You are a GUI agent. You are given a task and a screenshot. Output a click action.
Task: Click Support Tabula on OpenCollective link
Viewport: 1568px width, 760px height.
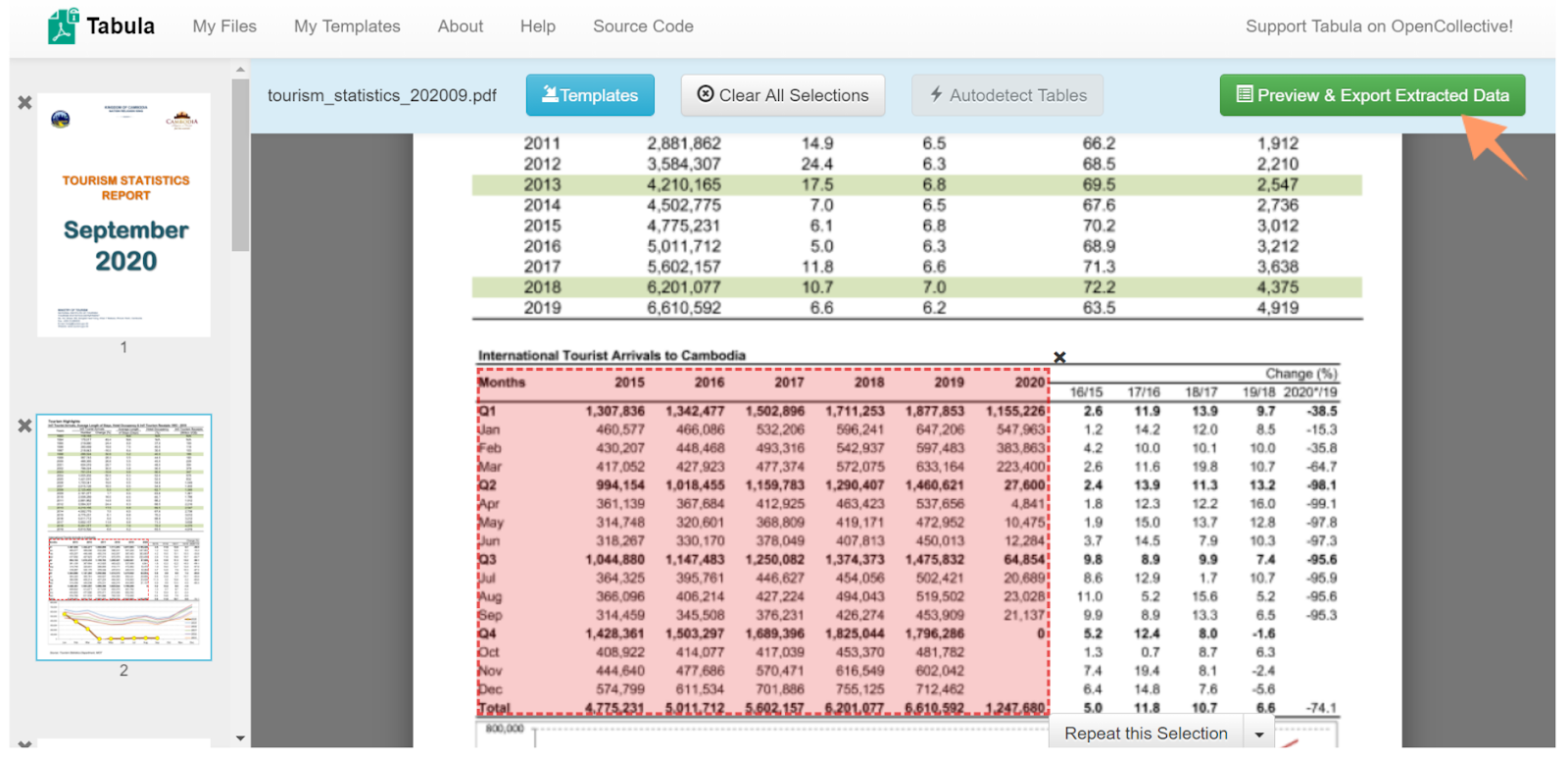click(1379, 26)
